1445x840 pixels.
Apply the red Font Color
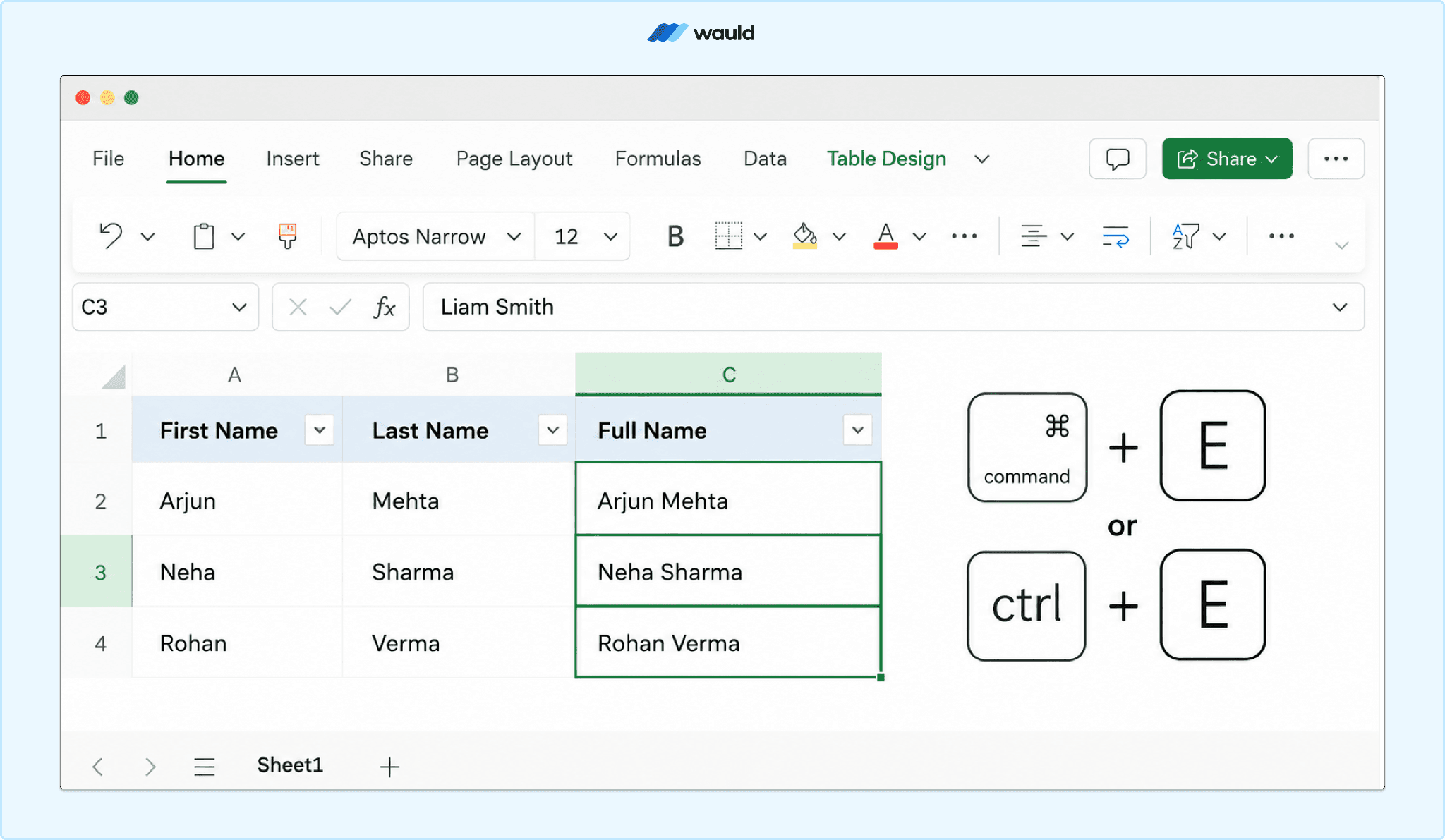click(885, 236)
